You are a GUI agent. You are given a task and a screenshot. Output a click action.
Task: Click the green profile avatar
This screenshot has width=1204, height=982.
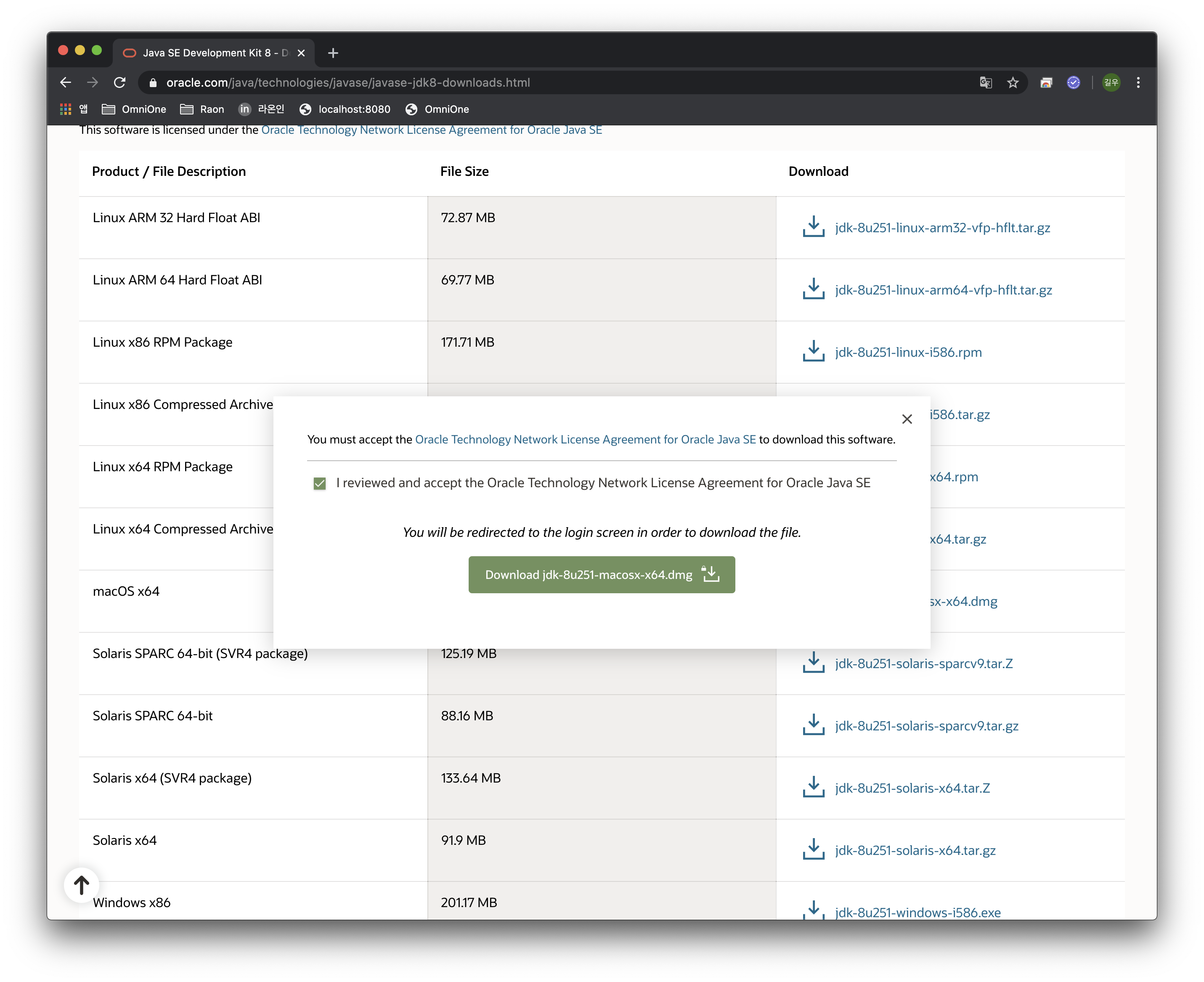tap(1111, 82)
